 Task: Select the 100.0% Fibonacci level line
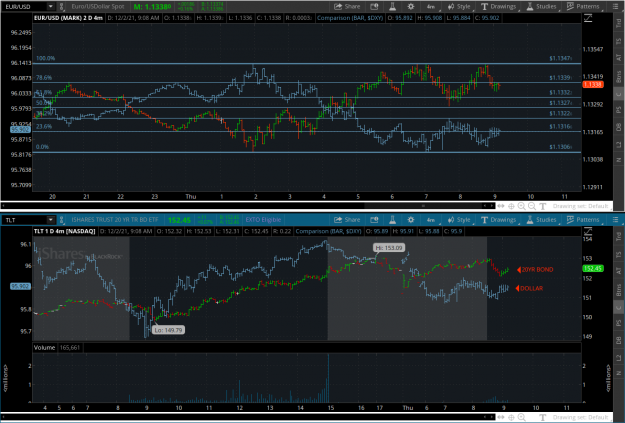click(x=307, y=63)
